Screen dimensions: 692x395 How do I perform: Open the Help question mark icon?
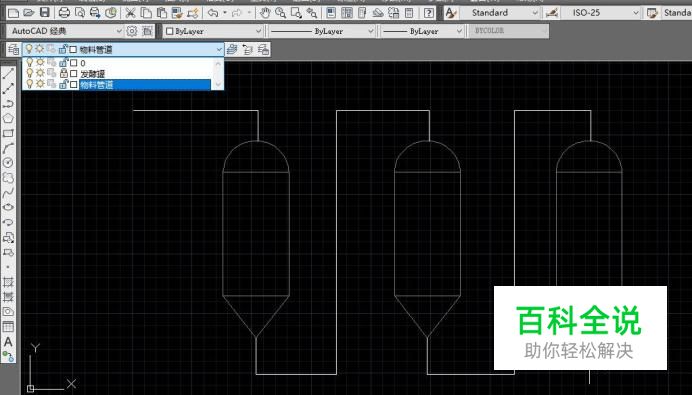(429, 13)
